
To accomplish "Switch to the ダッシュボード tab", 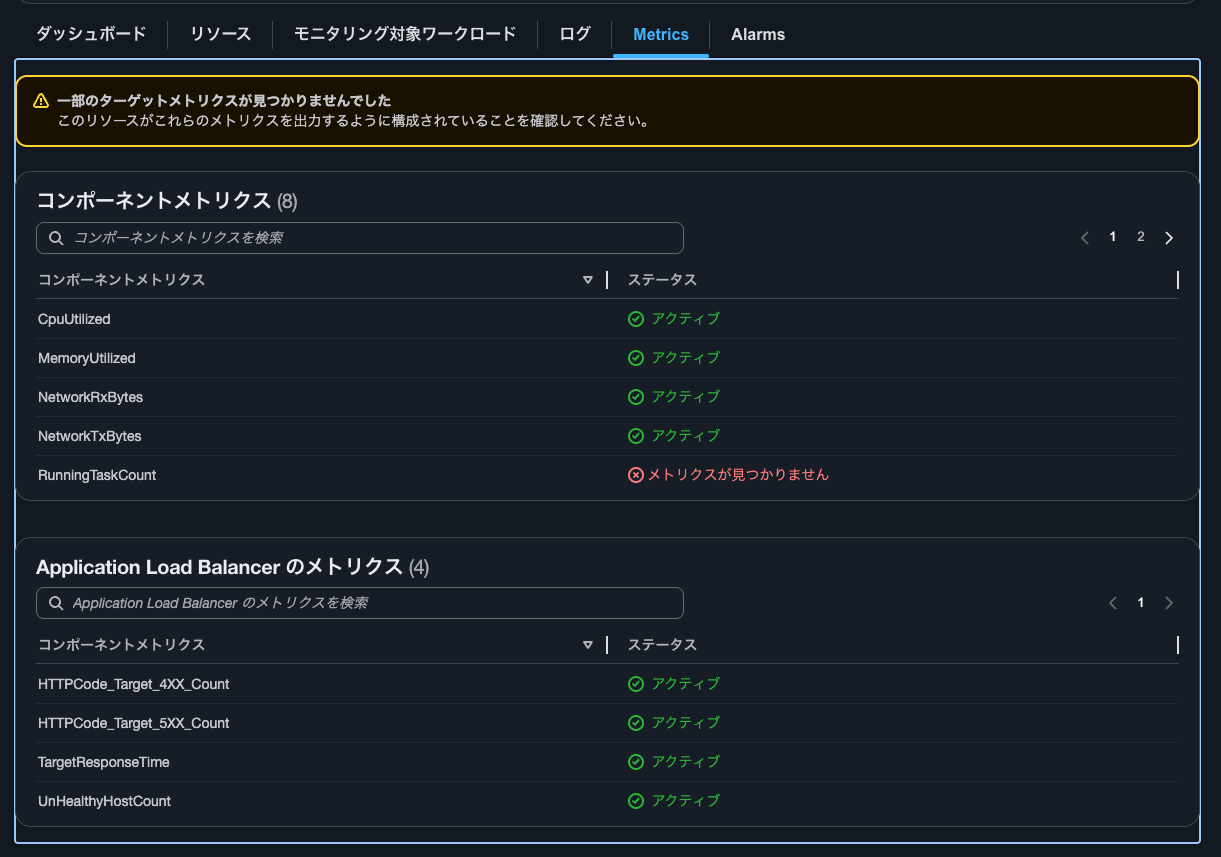I will coord(91,34).
